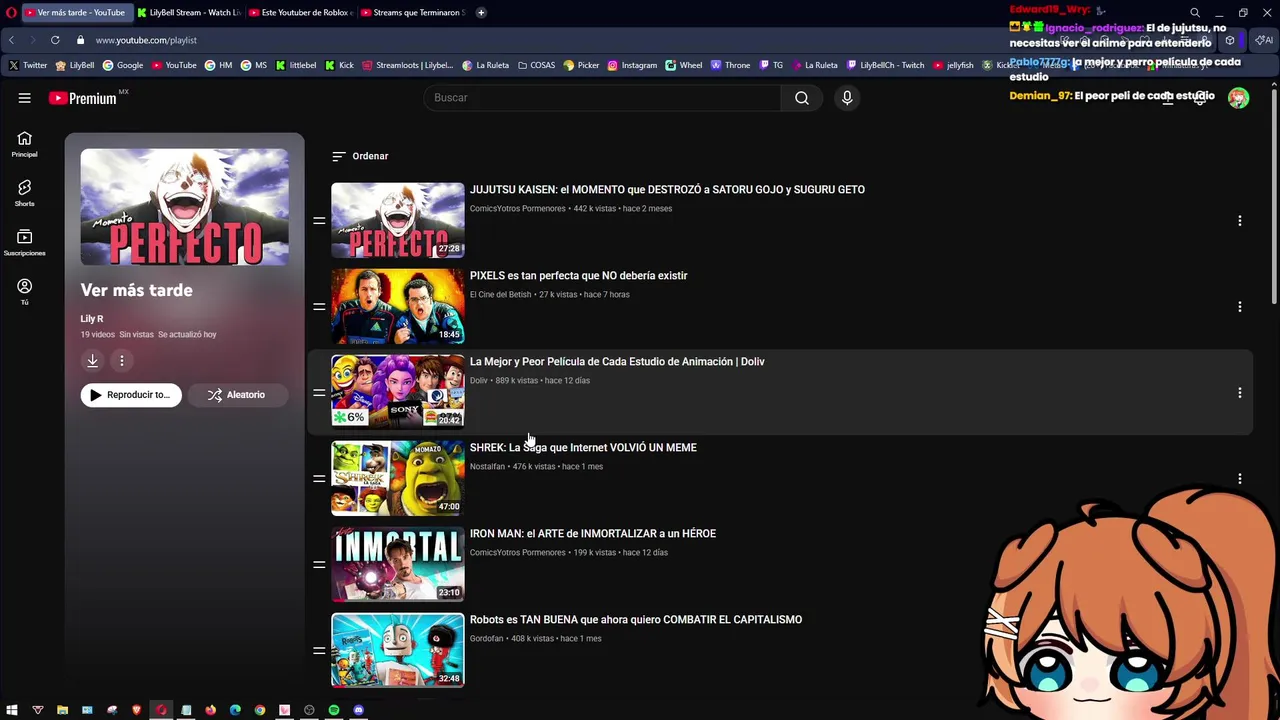Launch Firefox from the taskbar

point(211,710)
